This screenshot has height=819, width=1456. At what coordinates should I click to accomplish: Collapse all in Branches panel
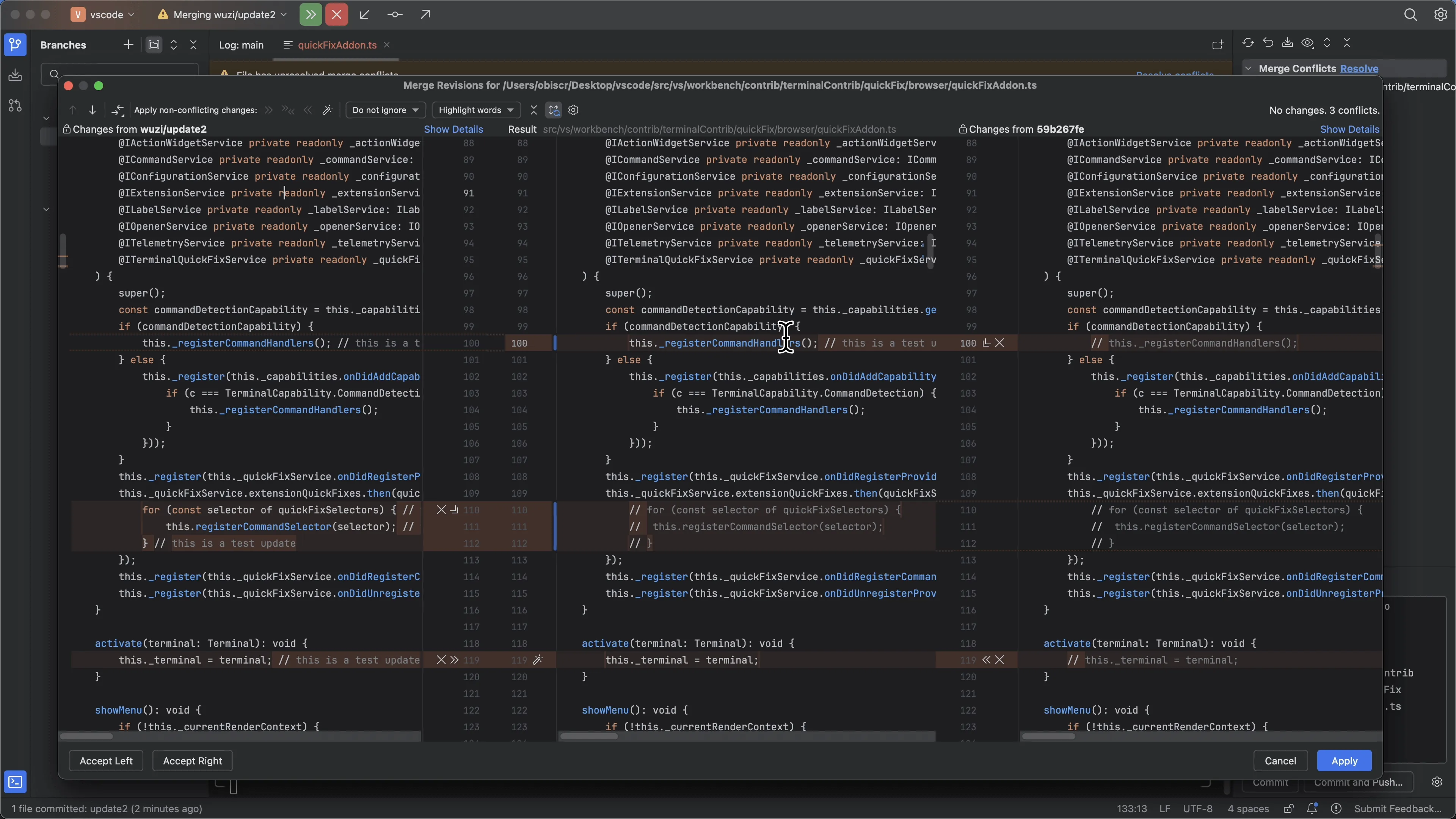pyautogui.click(x=193, y=45)
